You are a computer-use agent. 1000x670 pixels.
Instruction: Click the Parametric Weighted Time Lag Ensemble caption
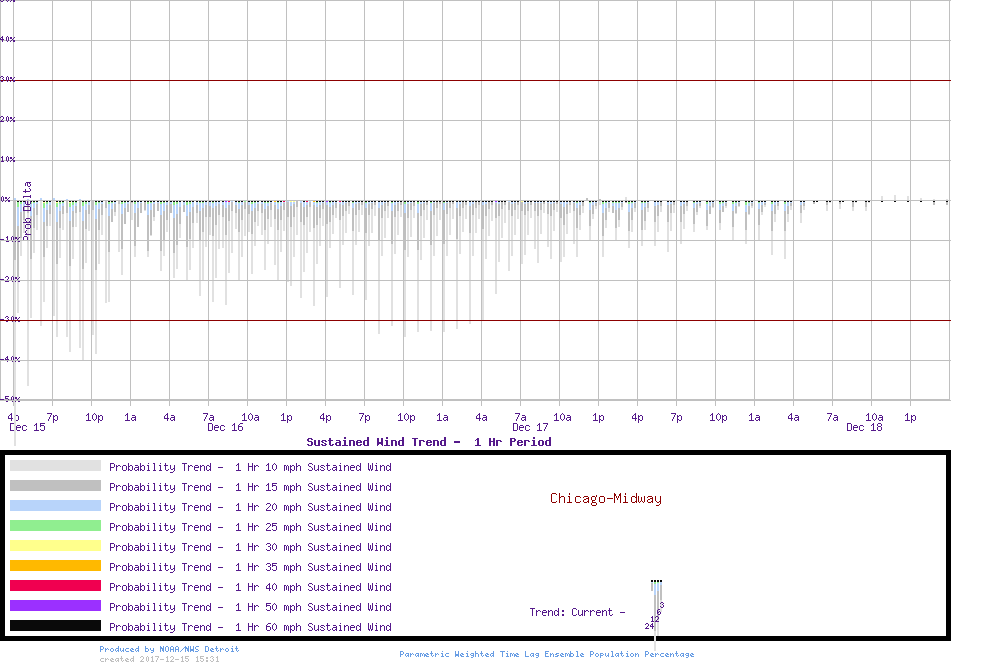[546, 654]
